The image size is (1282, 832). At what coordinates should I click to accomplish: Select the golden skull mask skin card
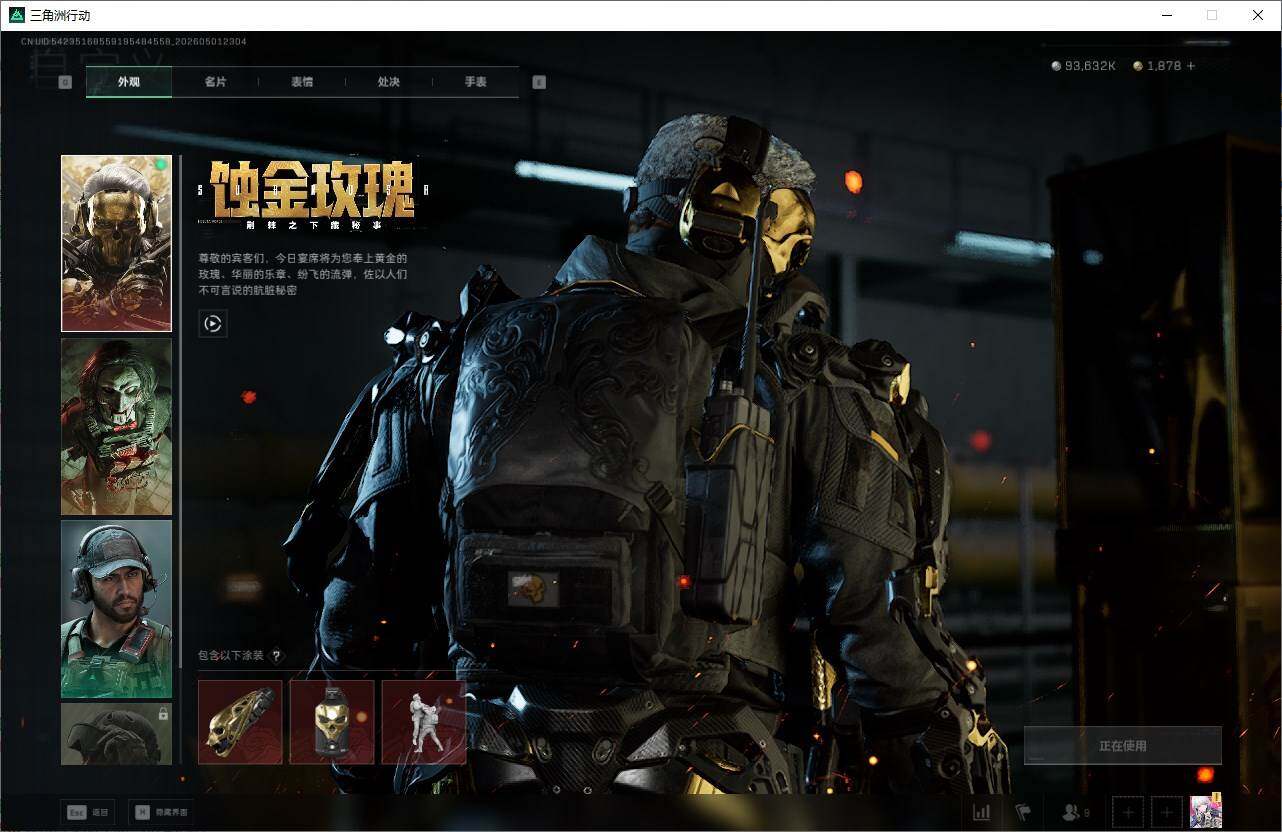[x=116, y=243]
